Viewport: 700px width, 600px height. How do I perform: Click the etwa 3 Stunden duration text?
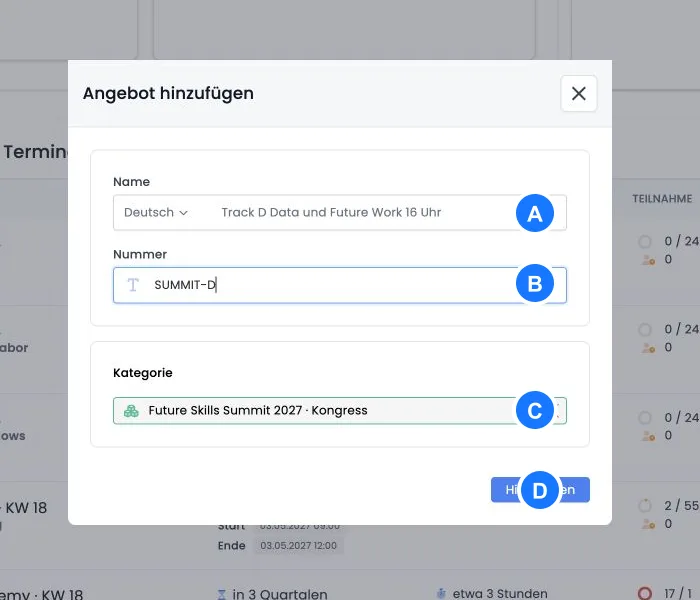click(500, 593)
